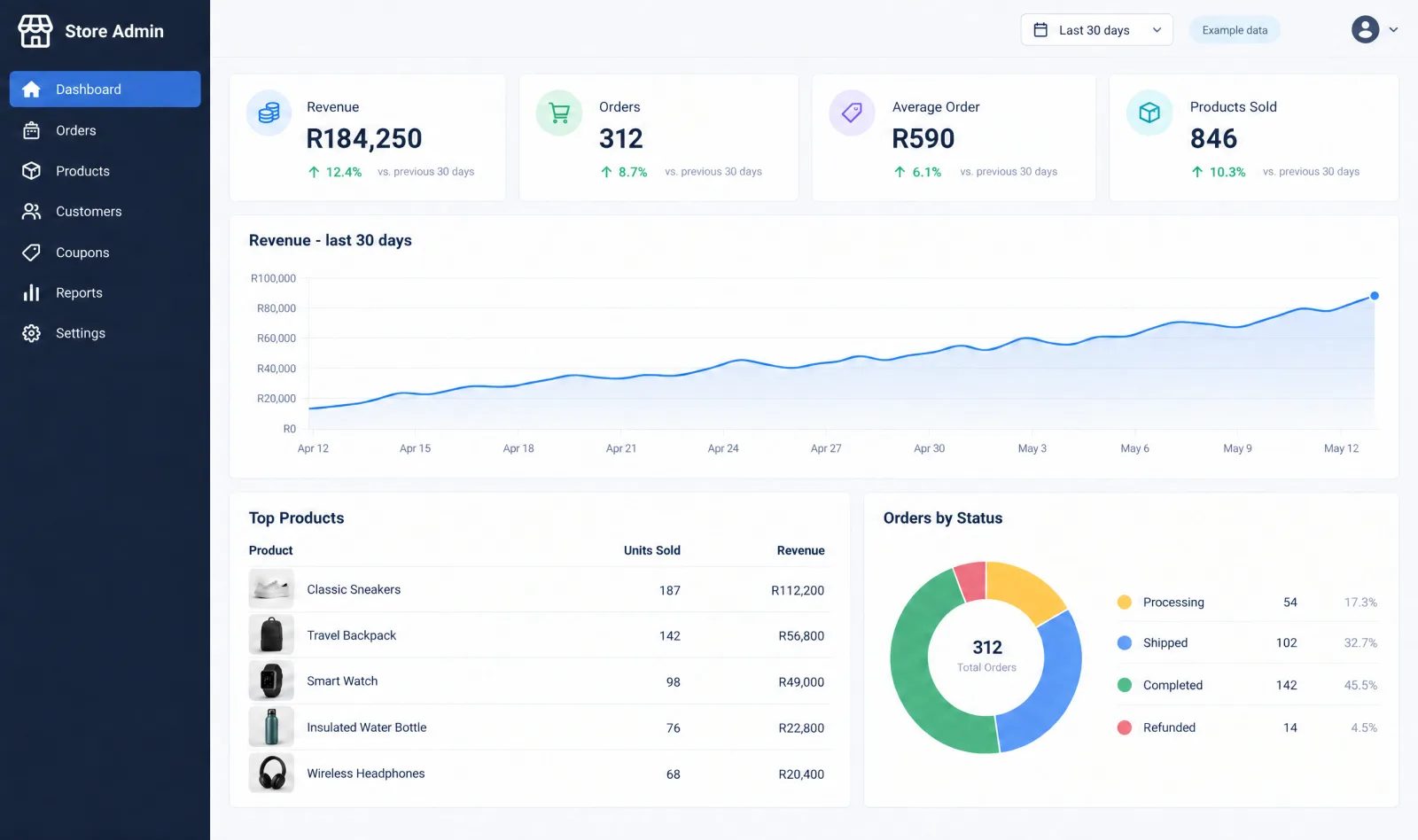1418x840 pixels.
Task: Click the Orders shopping bag icon
Action: 31,130
